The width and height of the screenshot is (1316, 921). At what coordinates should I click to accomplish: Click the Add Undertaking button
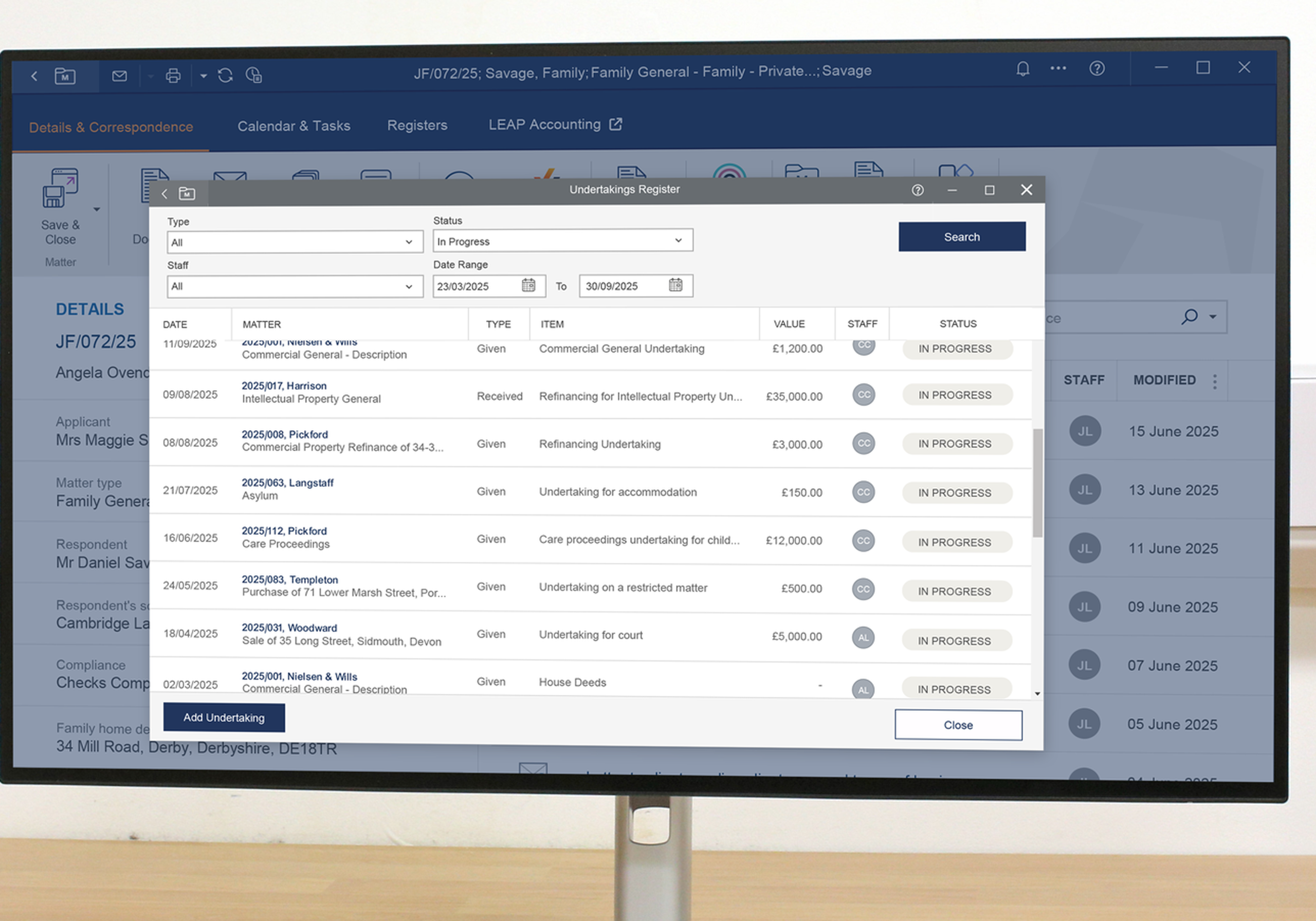point(224,717)
